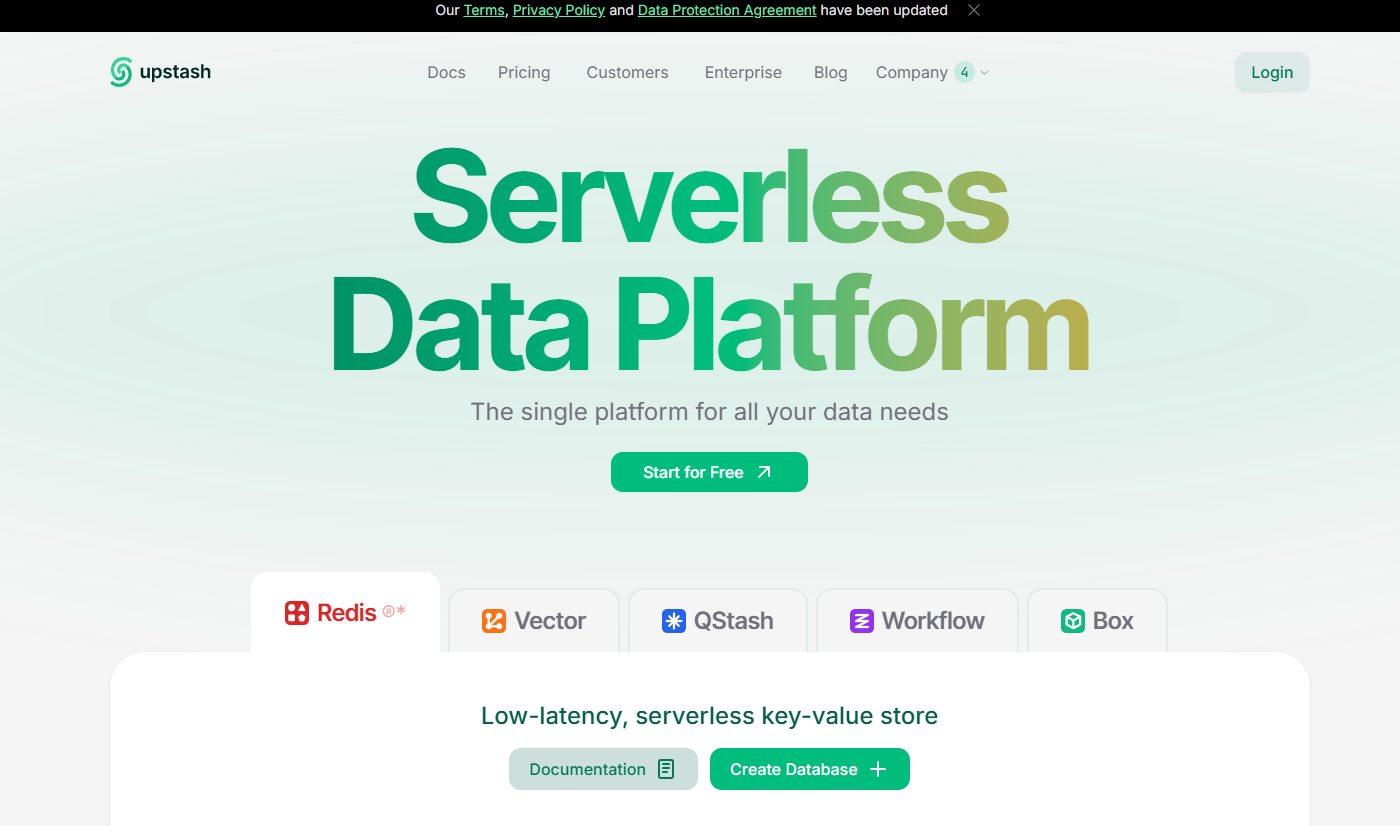The image size is (1400, 826).
Task: Click 'The single platform for all your data needs'
Action: (709, 412)
